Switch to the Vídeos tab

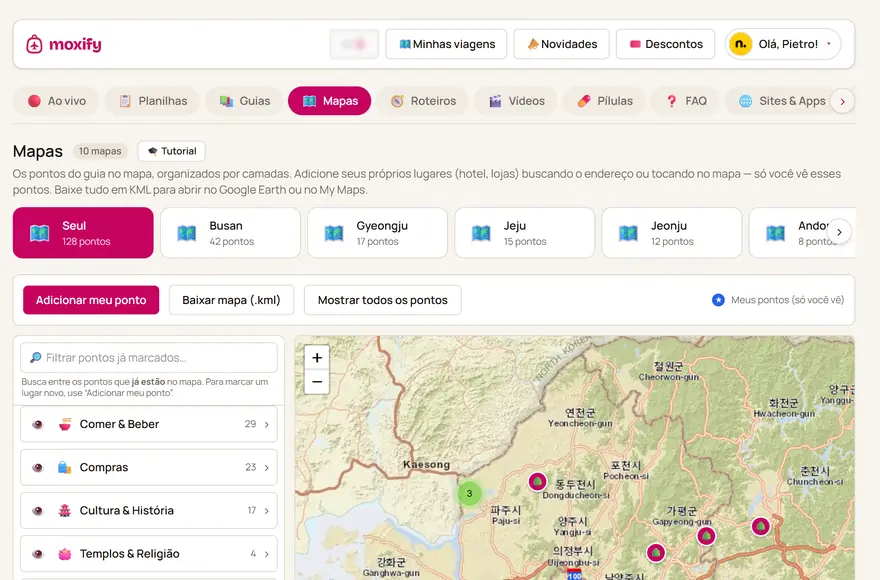click(x=516, y=101)
